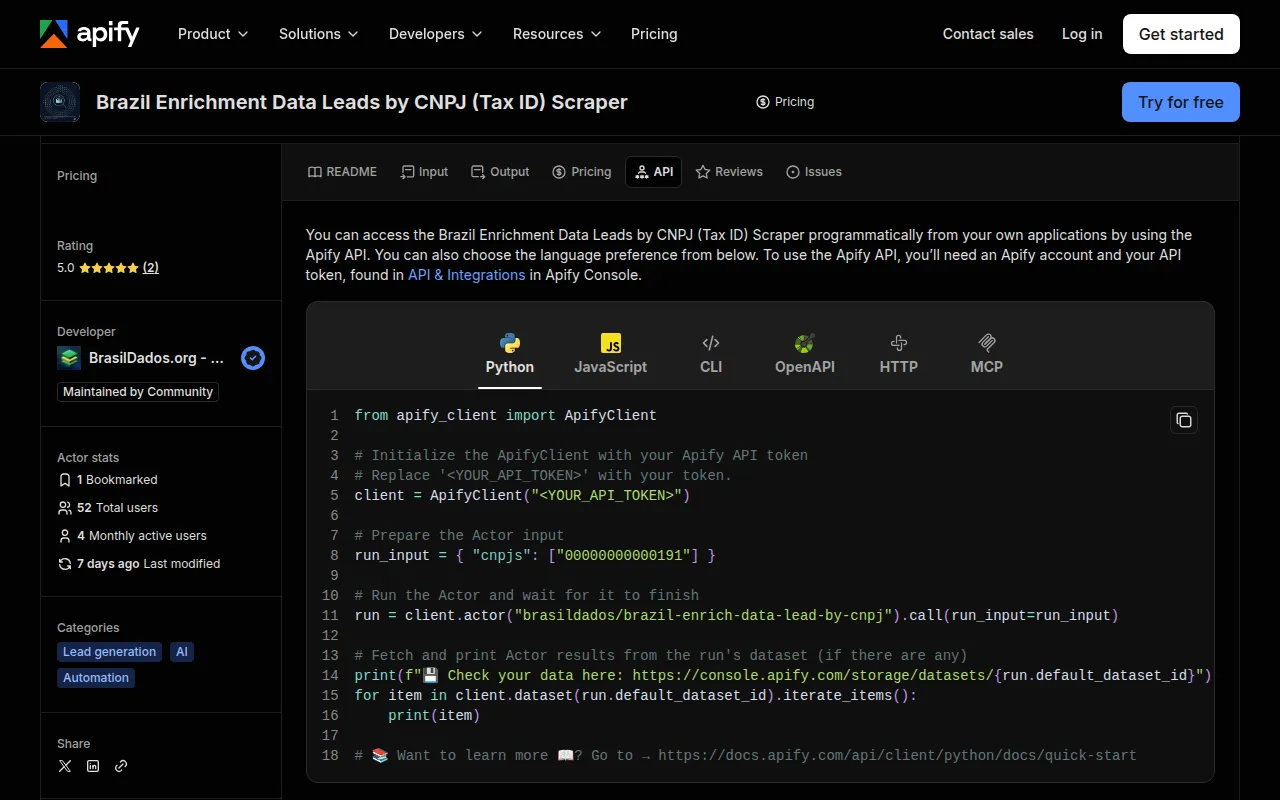1280x800 pixels.
Task: Expand the Solutions menu
Action: (318, 34)
